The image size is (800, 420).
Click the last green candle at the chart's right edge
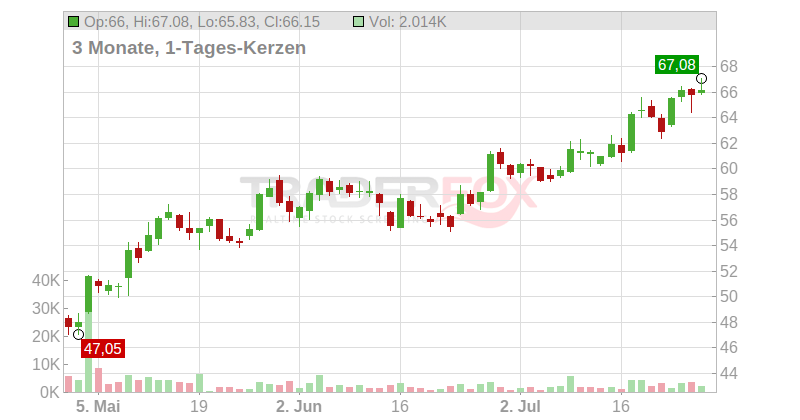coord(702,91)
